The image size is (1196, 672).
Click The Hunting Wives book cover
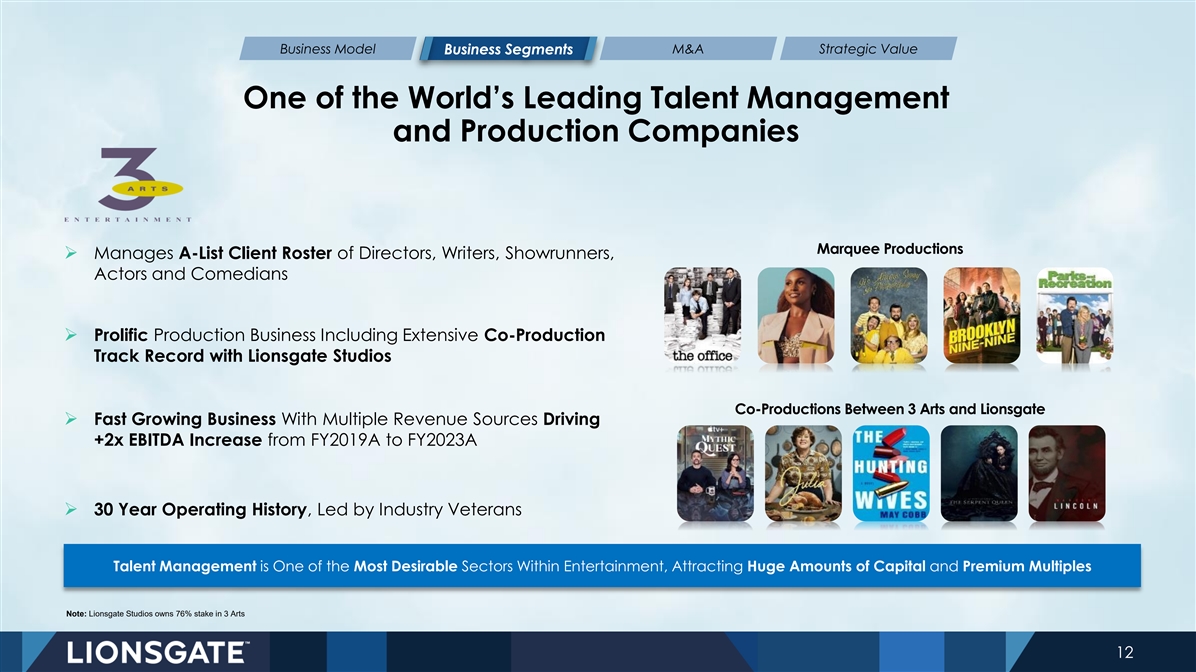point(889,474)
